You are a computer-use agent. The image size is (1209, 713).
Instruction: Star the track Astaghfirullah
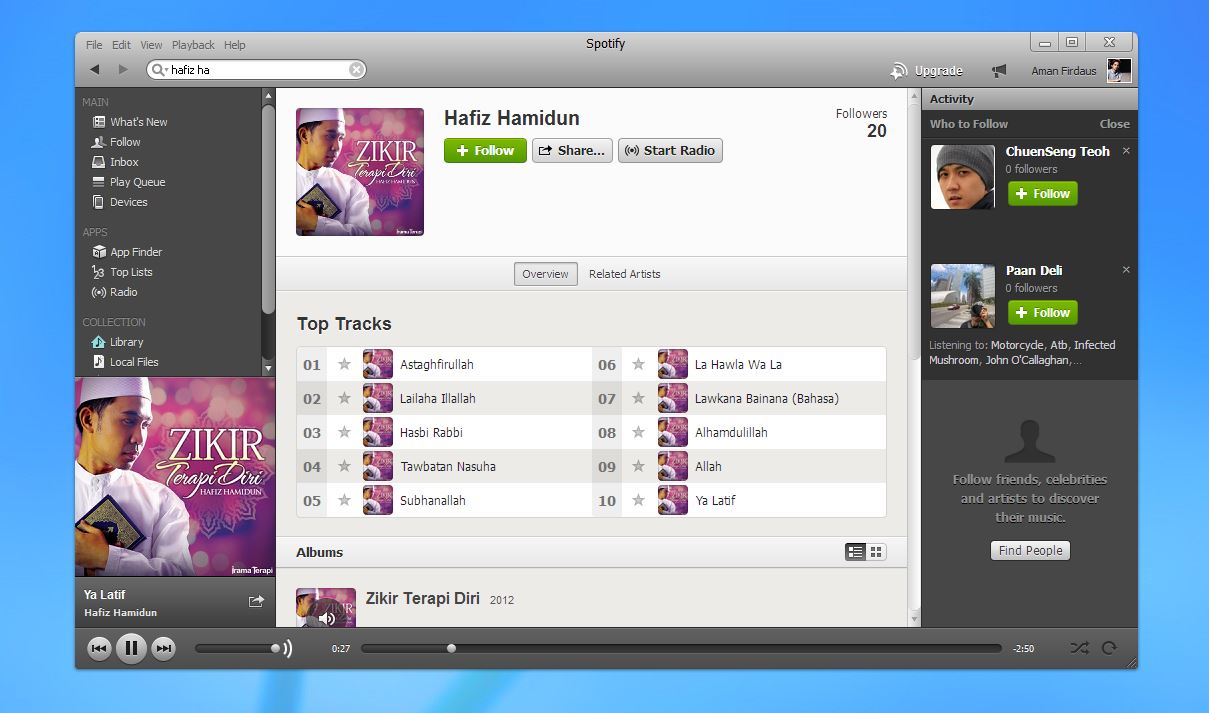tap(344, 364)
